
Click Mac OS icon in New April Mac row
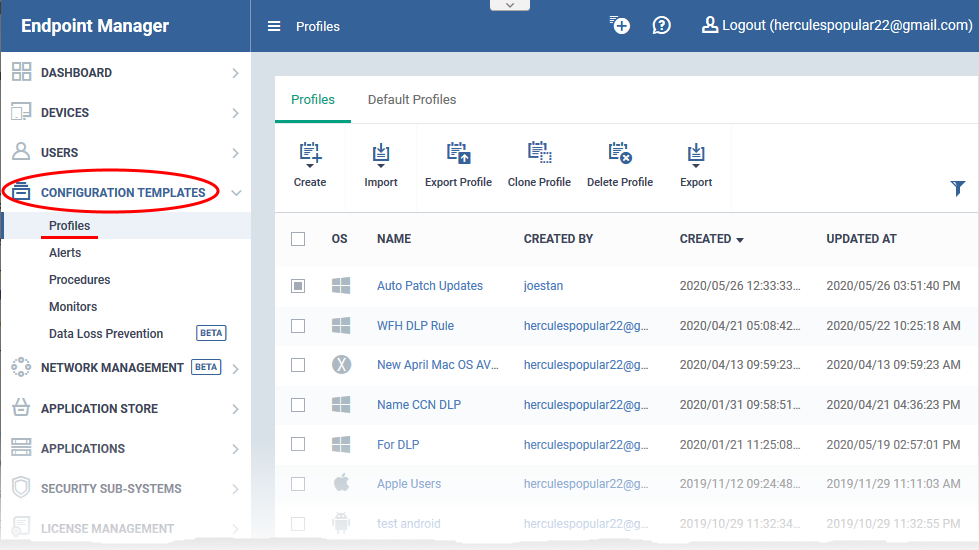342,365
